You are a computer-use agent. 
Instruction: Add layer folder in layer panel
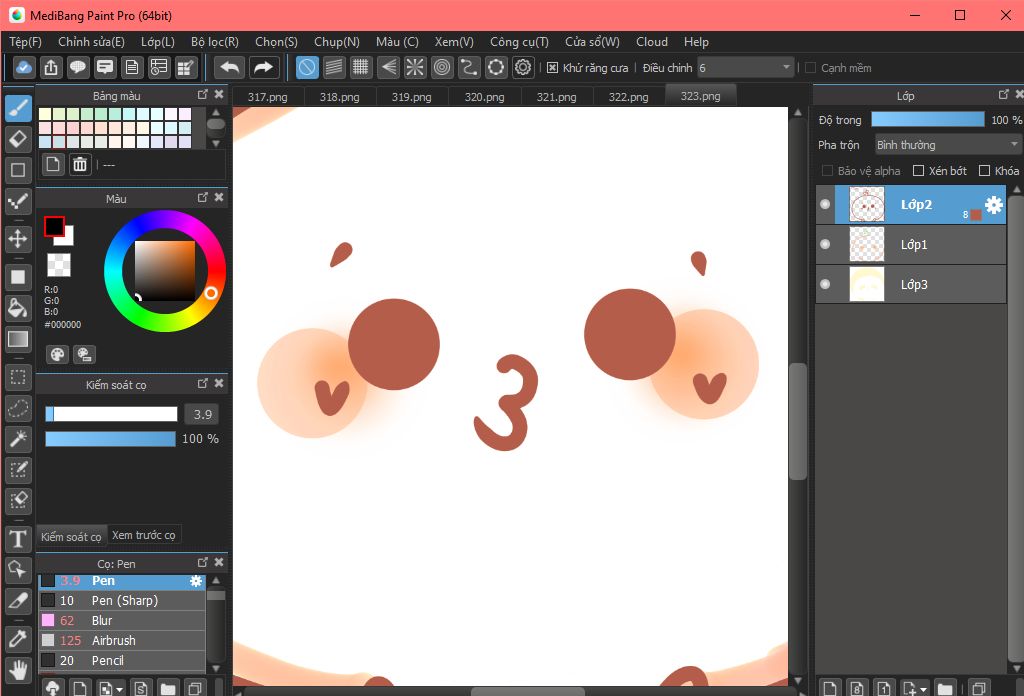tap(944, 688)
